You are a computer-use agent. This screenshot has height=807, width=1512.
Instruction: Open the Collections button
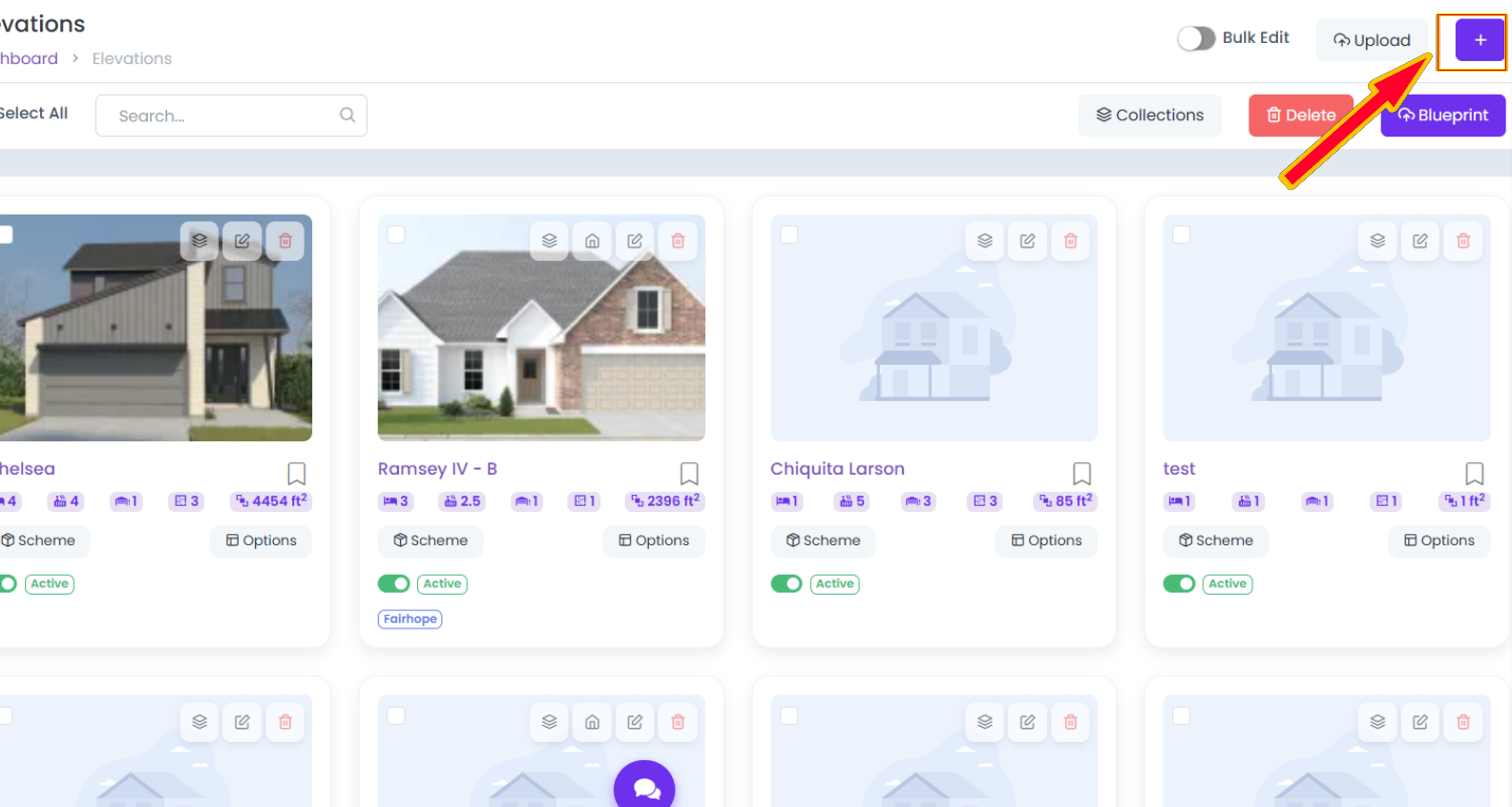coord(1150,116)
